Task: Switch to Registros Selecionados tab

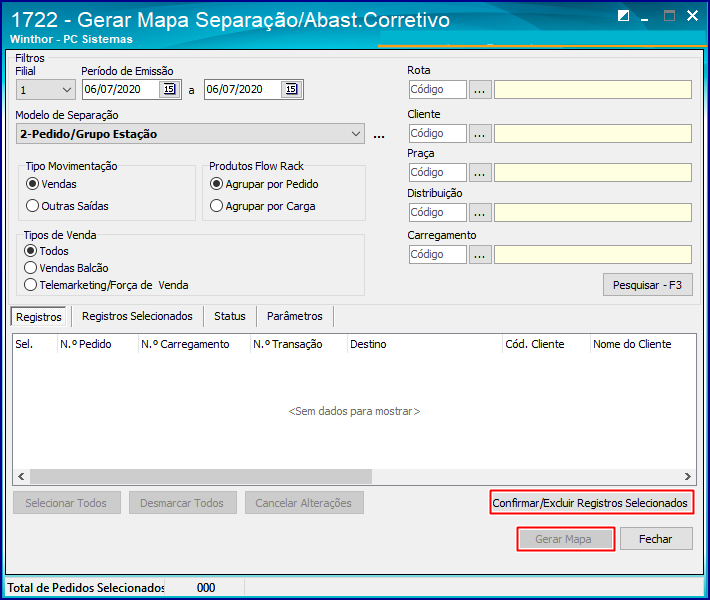Action: (x=137, y=316)
